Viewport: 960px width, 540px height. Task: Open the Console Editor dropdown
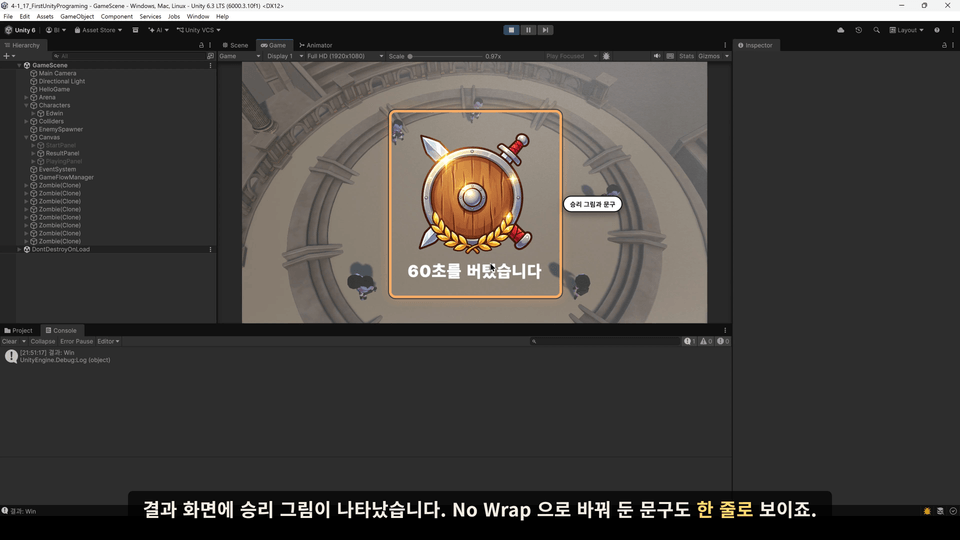[108, 342]
